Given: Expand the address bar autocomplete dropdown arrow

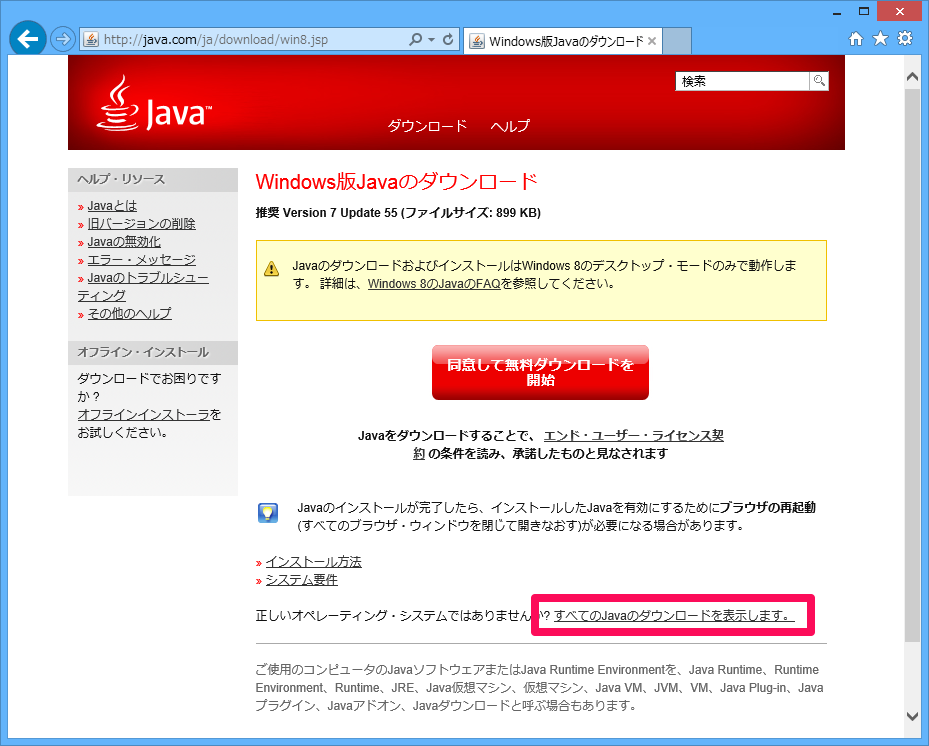Looking at the screenshot, I should pos(431,40).
